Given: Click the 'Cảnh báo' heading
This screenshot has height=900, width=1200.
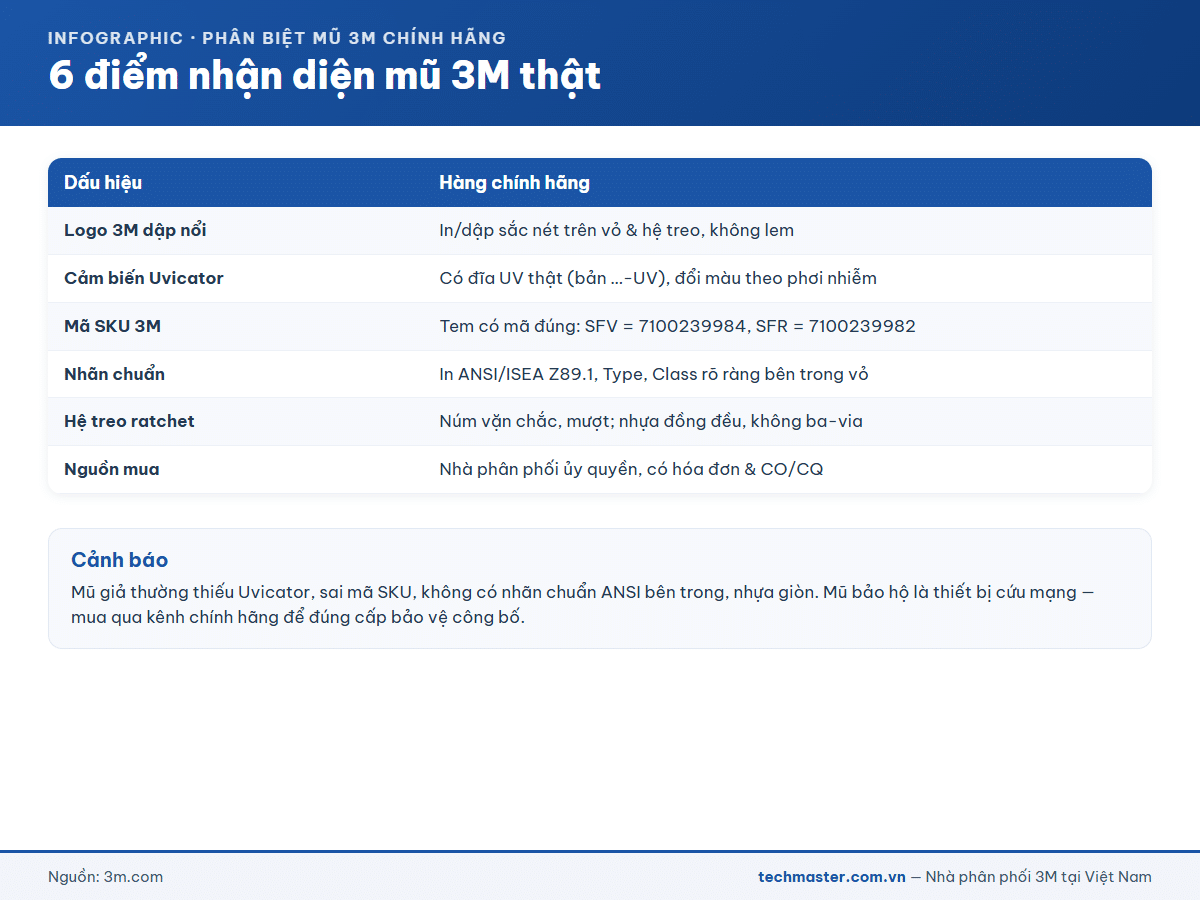Looking at the screenshot, I should pyautogui.click(x=119, y=560).
